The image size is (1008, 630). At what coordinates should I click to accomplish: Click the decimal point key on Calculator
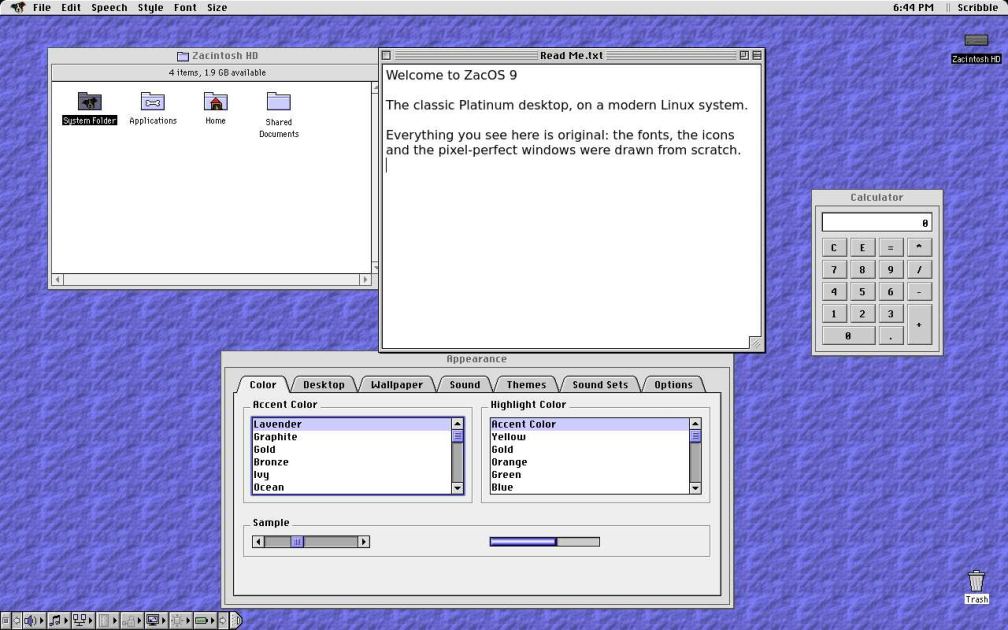(x=890, y=336)
